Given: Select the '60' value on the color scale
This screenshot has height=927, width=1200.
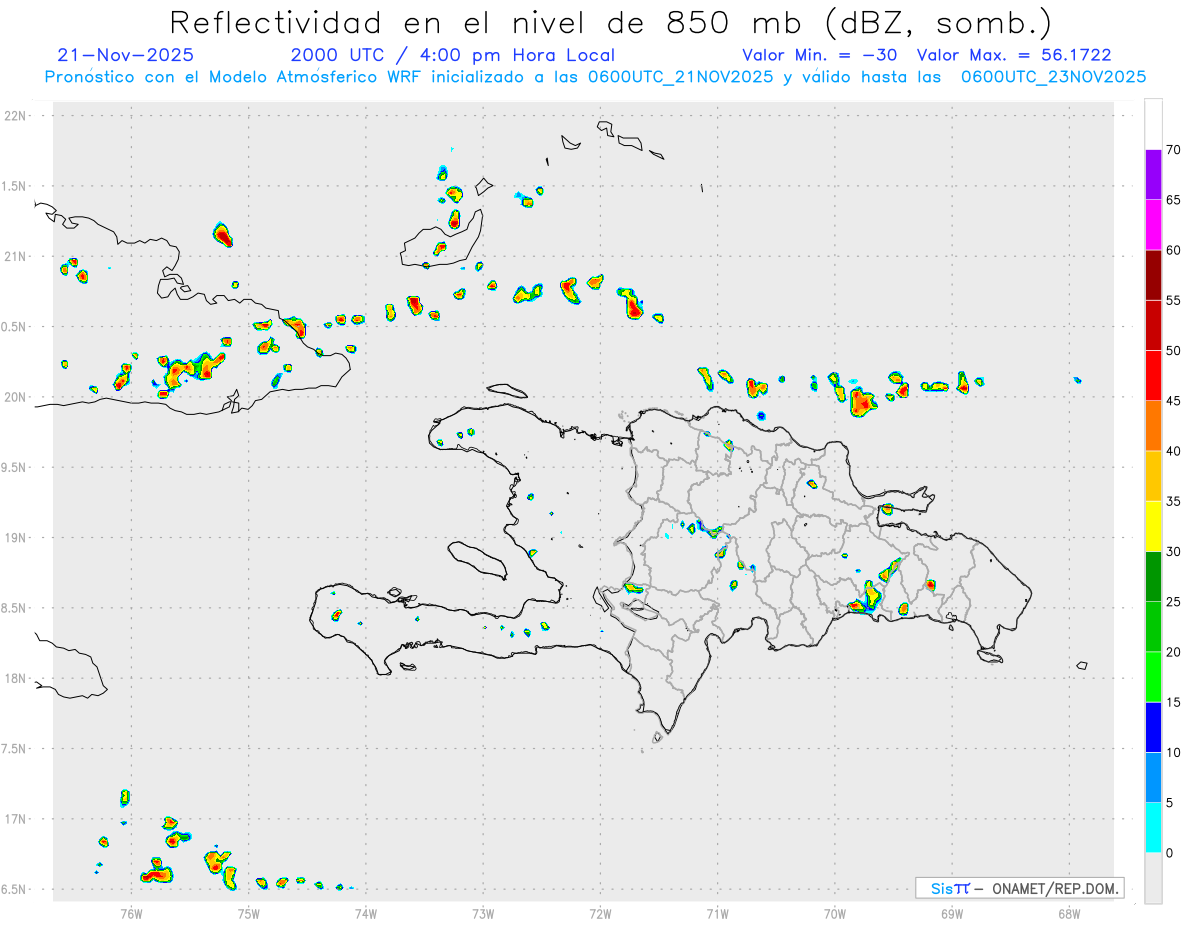Looking at the screenshot, I should [x=1173, y=250].
